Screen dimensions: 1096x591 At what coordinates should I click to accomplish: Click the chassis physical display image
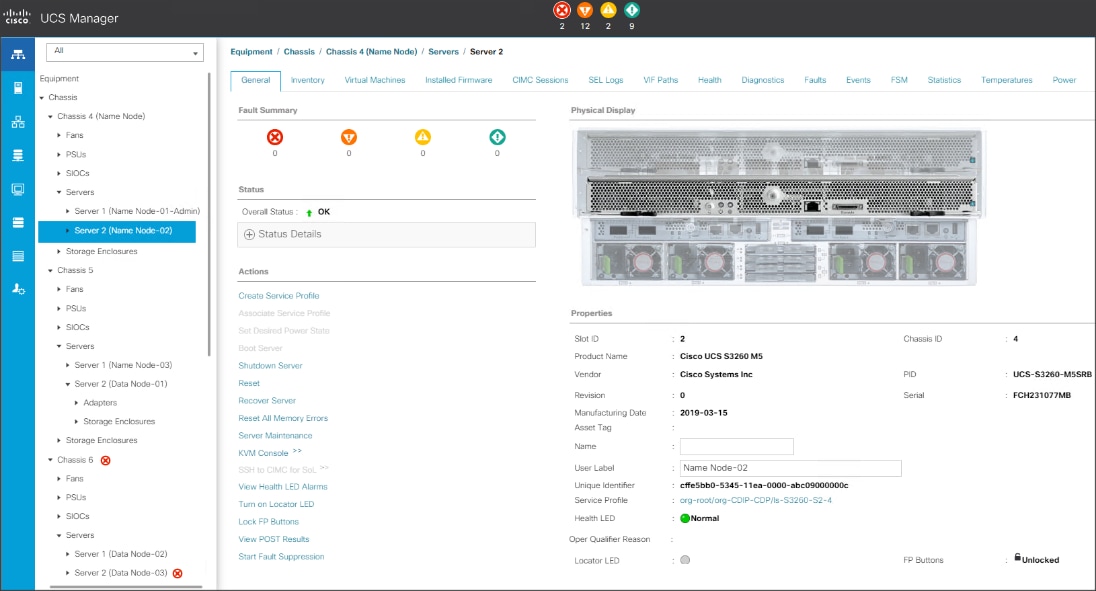pos(779,207)
